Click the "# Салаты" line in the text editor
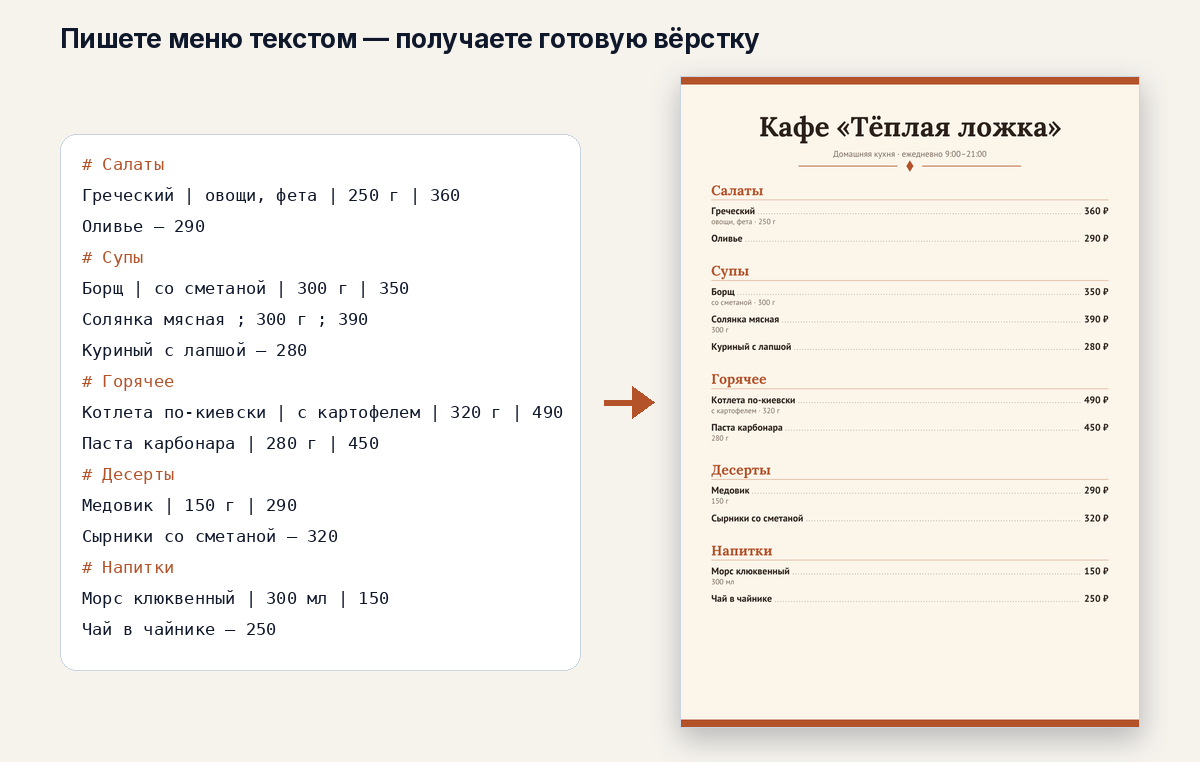 click(x=123, y=164)
